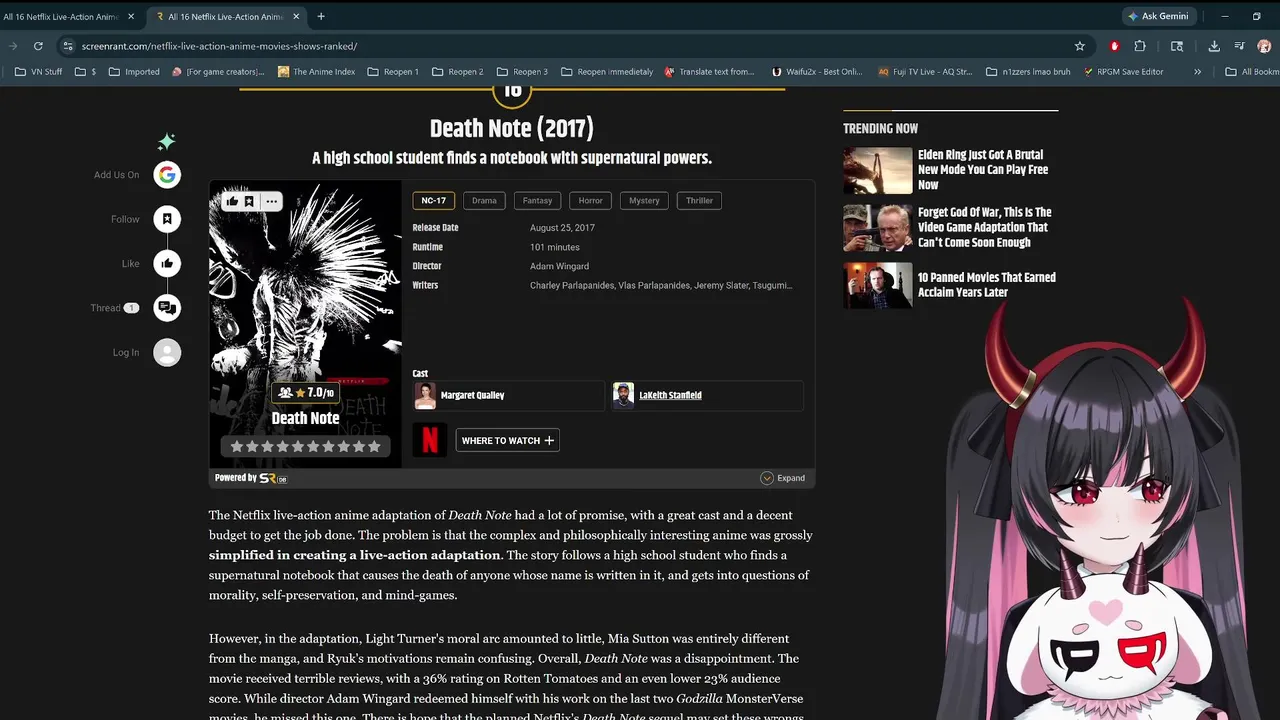
Task: Select the NC-17 rating tag
Action: [433, 201]
